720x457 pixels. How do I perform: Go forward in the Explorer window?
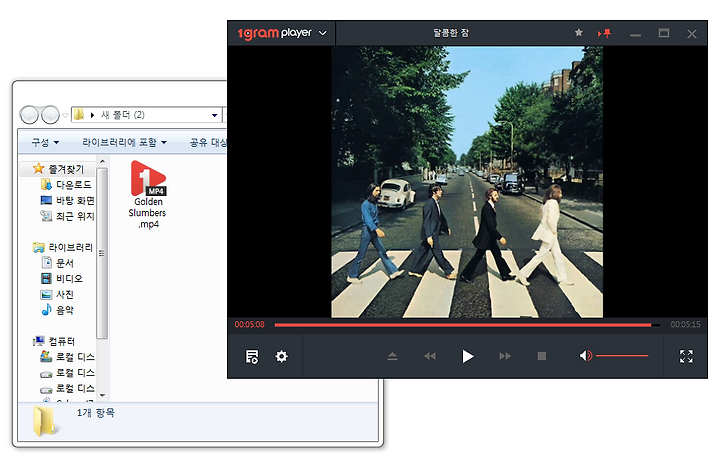coord(50,115)
